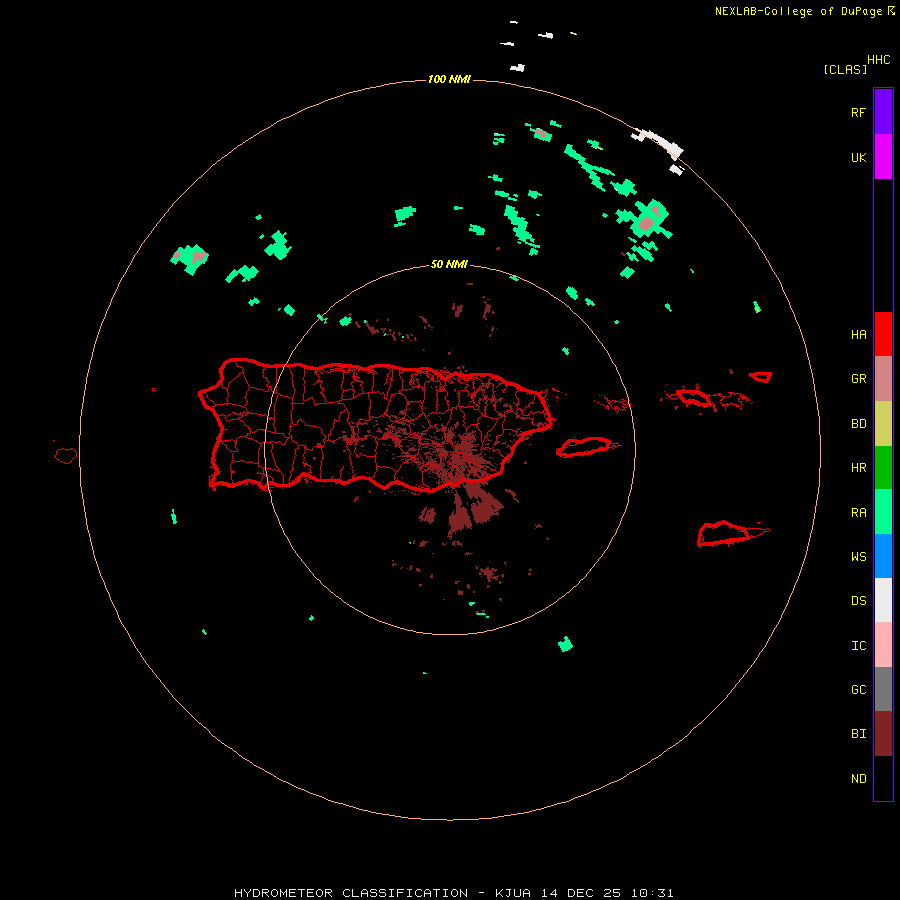Click the BD legend label
The height and width of the screenshot is (900, 900).
click(x=858, y=424)
